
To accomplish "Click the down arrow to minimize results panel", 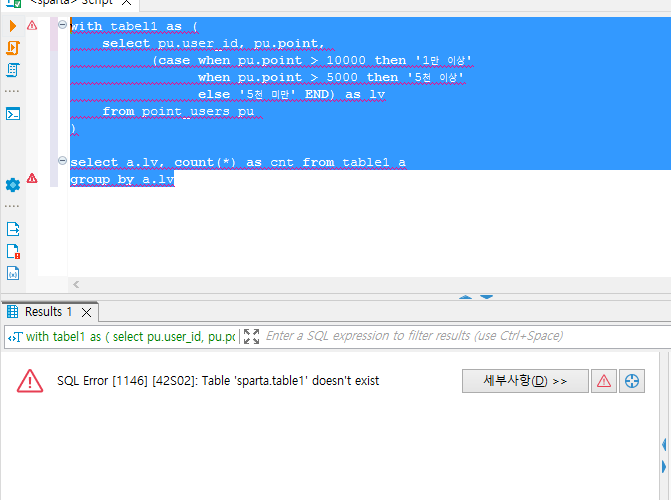I will tap(487, 297).
